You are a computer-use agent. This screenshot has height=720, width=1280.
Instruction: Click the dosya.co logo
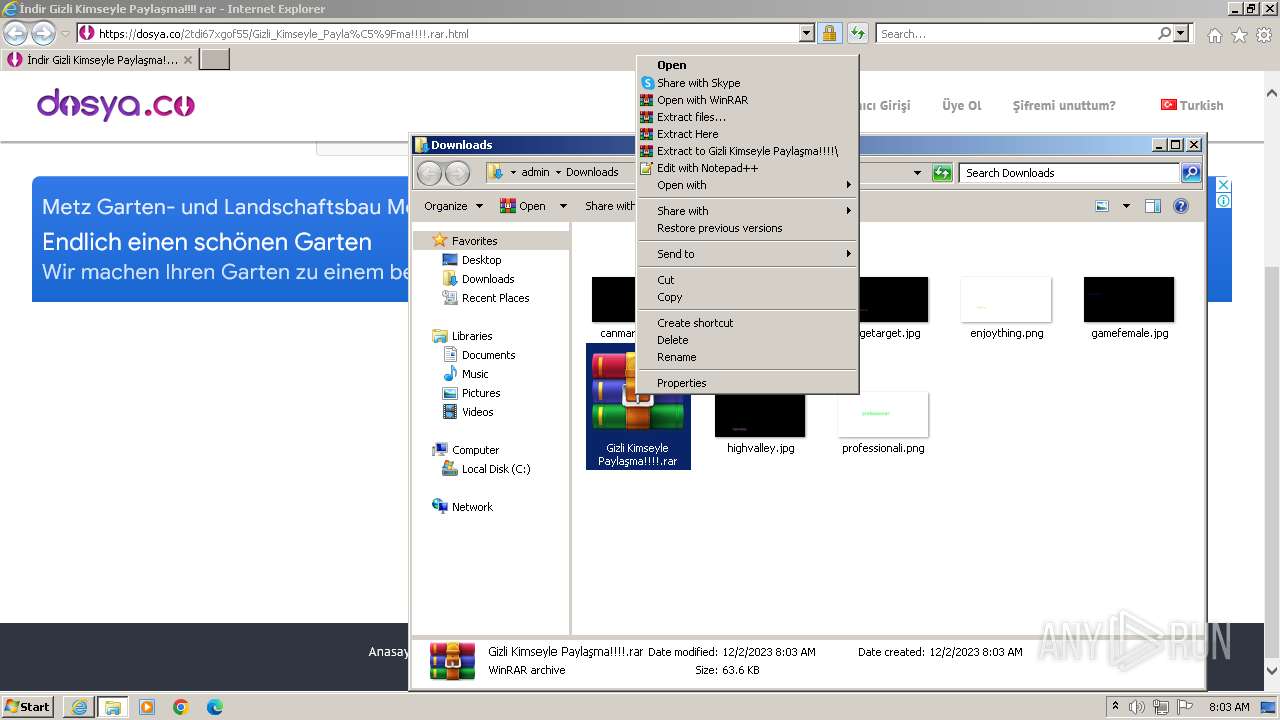click(x=116, y=104)
